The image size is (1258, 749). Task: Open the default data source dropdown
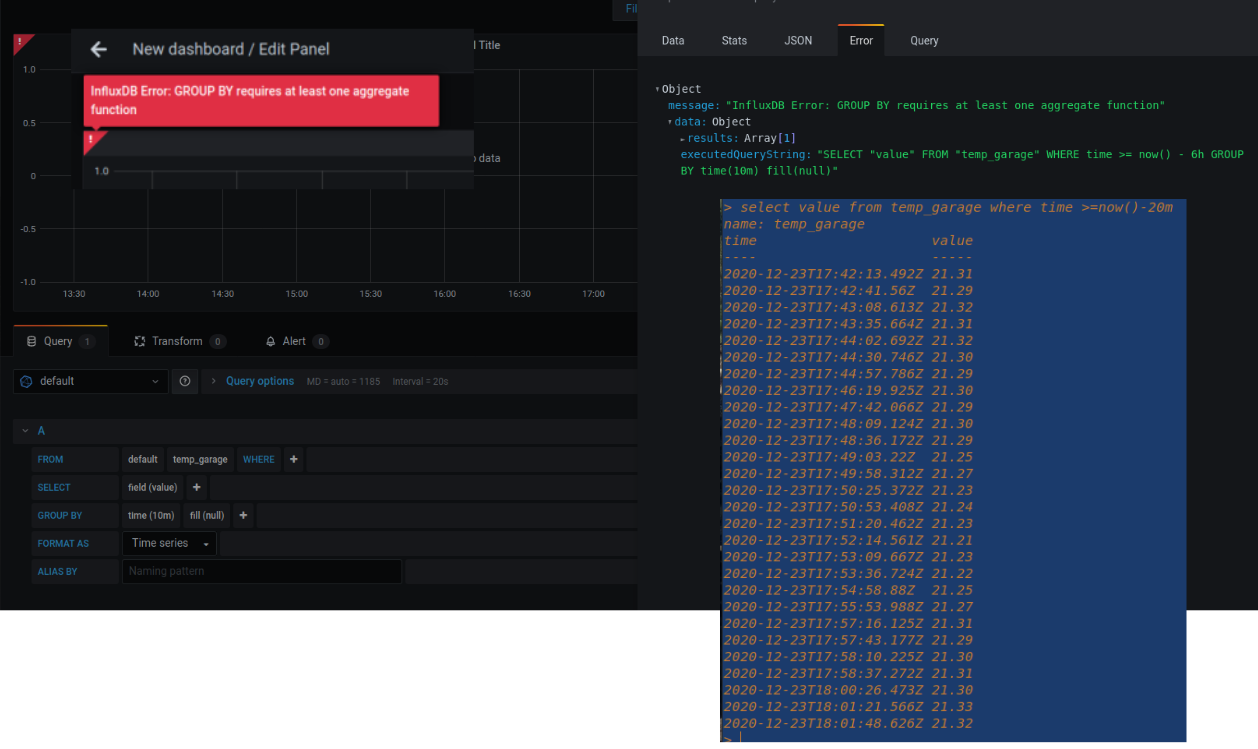click(90, 381)
